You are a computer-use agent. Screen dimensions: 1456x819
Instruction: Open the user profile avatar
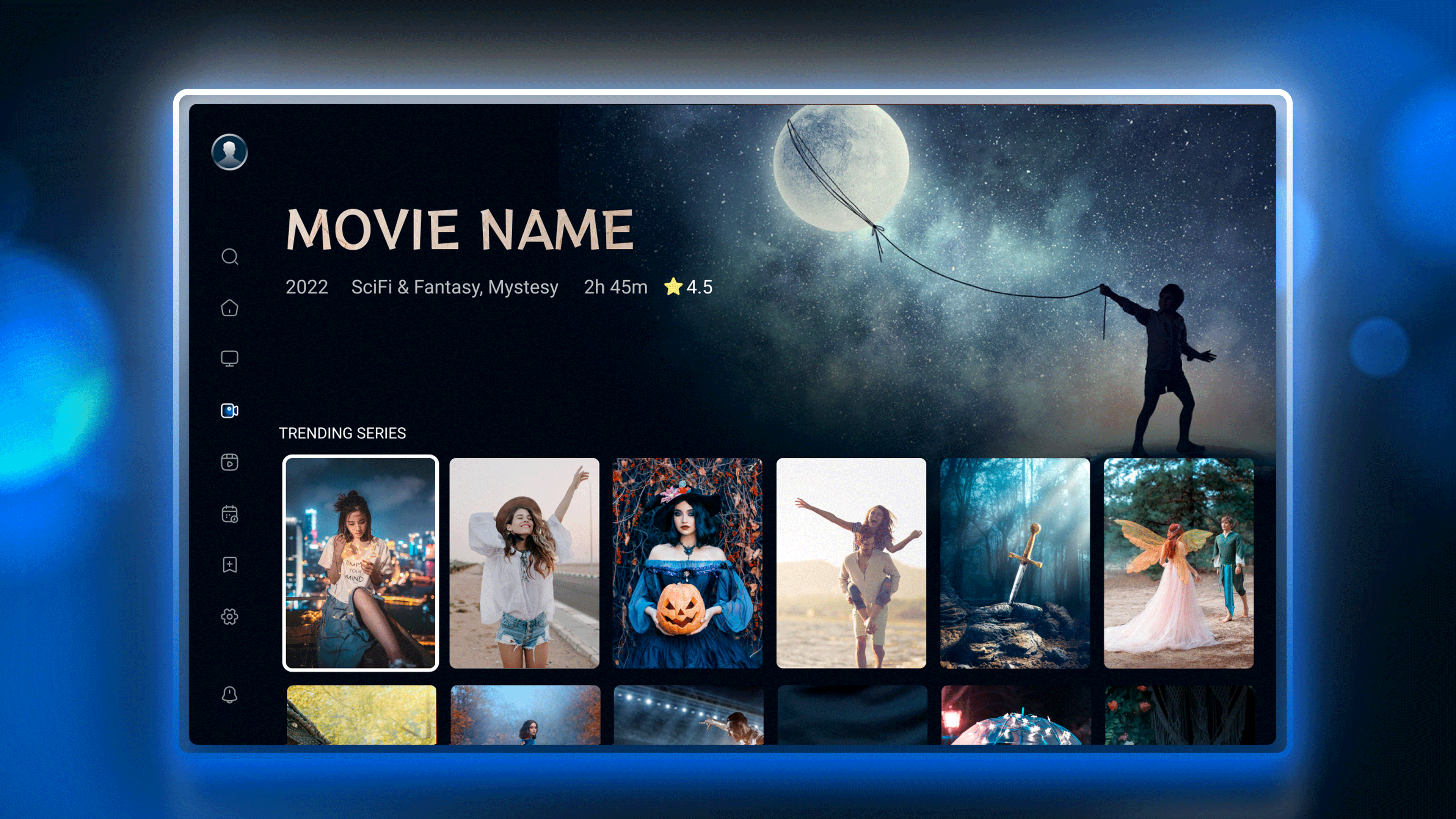coord(229,152)
